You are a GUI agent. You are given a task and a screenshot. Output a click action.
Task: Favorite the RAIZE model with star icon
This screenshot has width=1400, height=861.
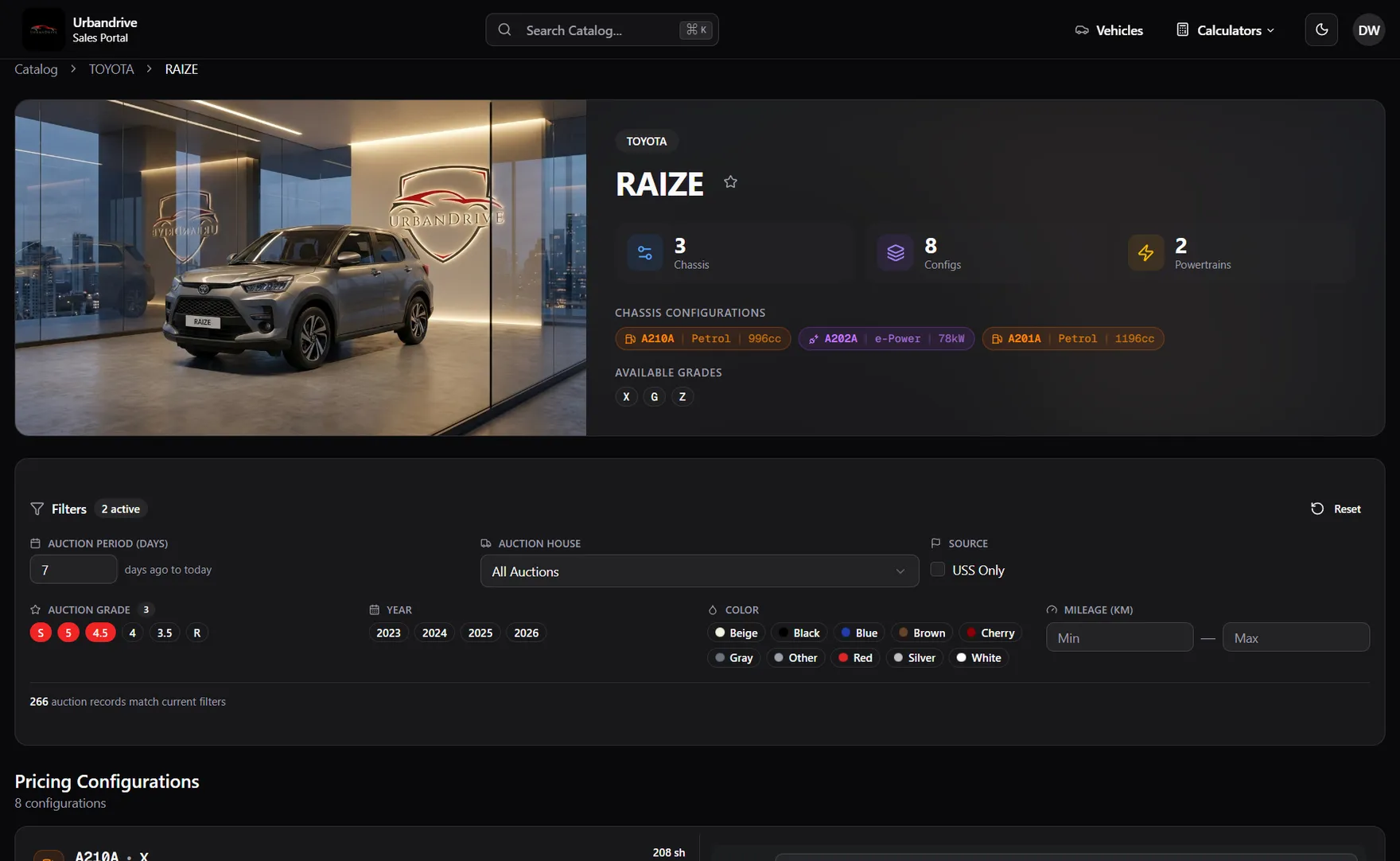730,182
